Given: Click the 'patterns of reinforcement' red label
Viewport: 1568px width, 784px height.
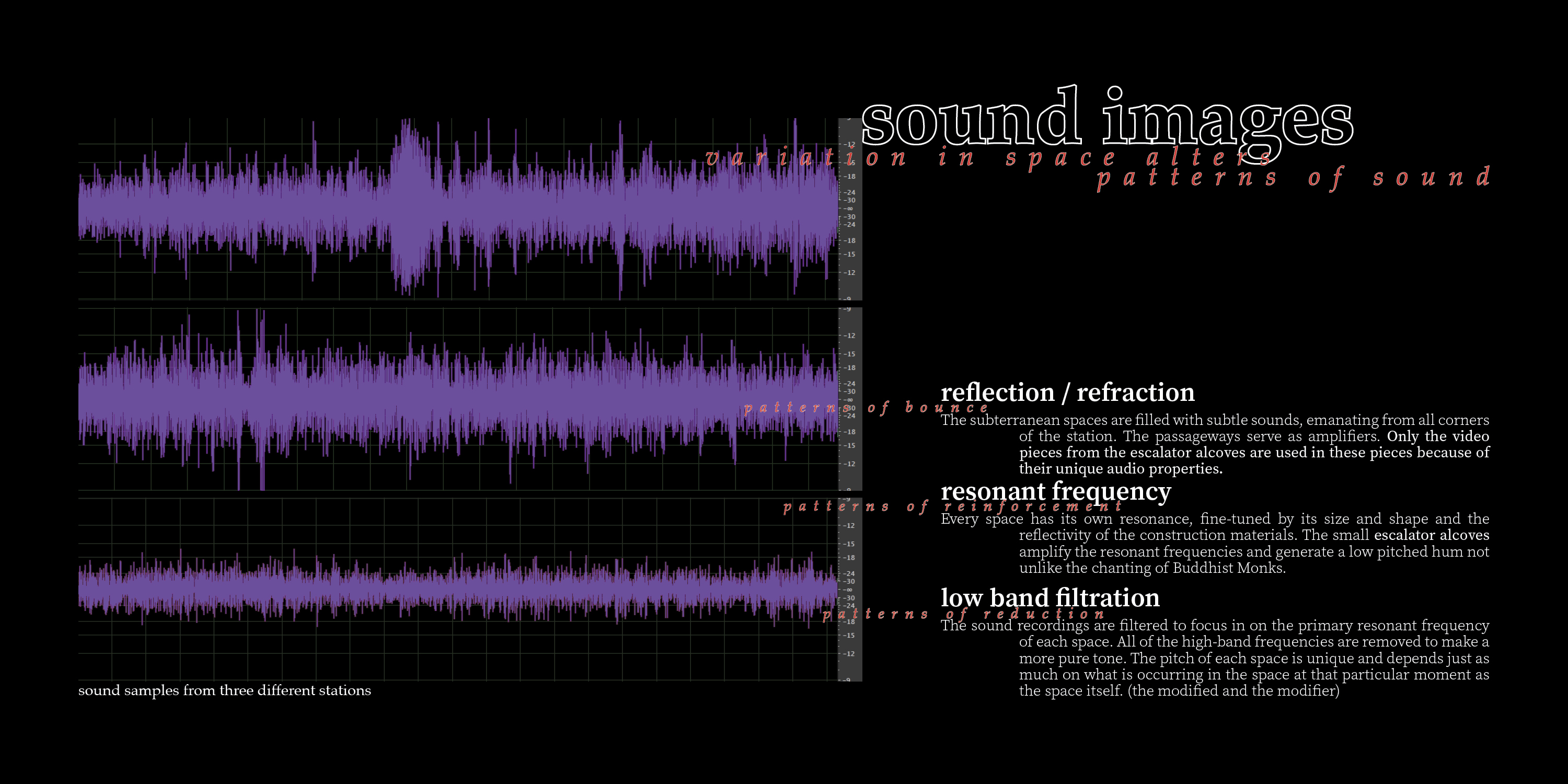Looking at the screenshot, I should pos(952,506).
